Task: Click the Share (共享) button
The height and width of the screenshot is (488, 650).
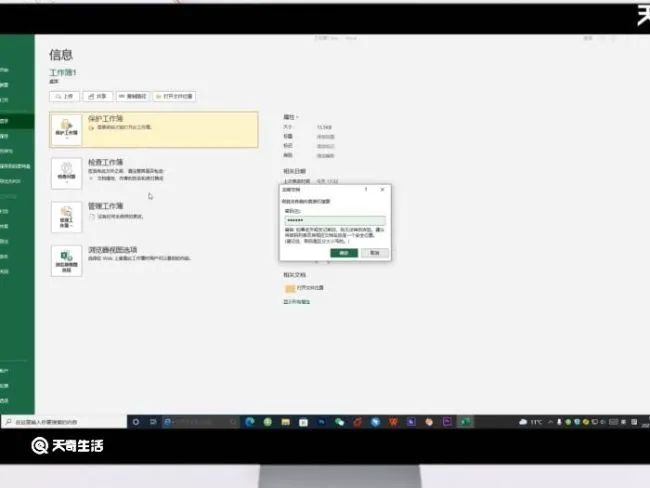Action: 98,96
